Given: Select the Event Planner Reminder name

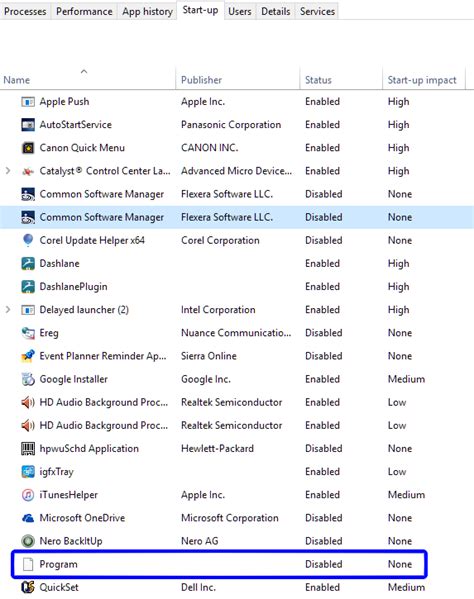Looking at the screenshot, I should [x=103, y=356].
